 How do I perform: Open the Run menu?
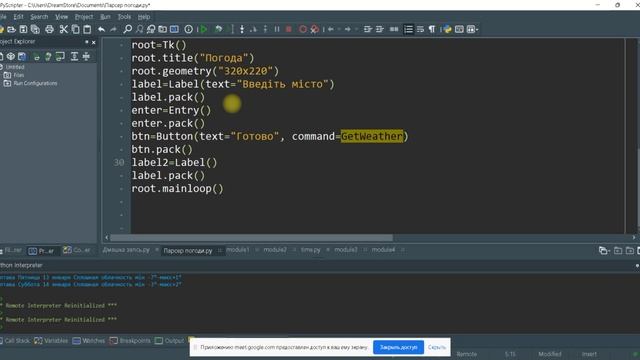pos(105,17)
